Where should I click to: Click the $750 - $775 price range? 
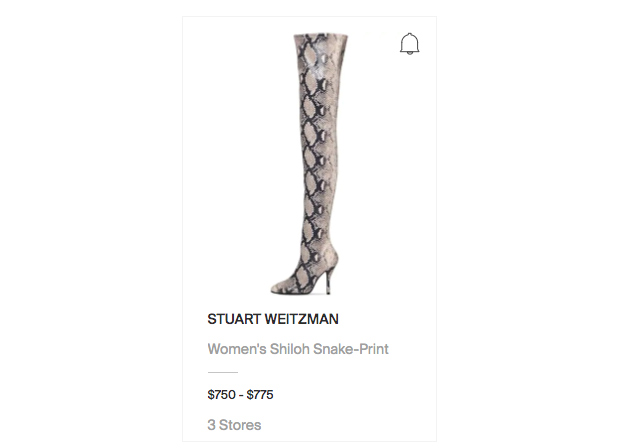click(x=240, y=394)
